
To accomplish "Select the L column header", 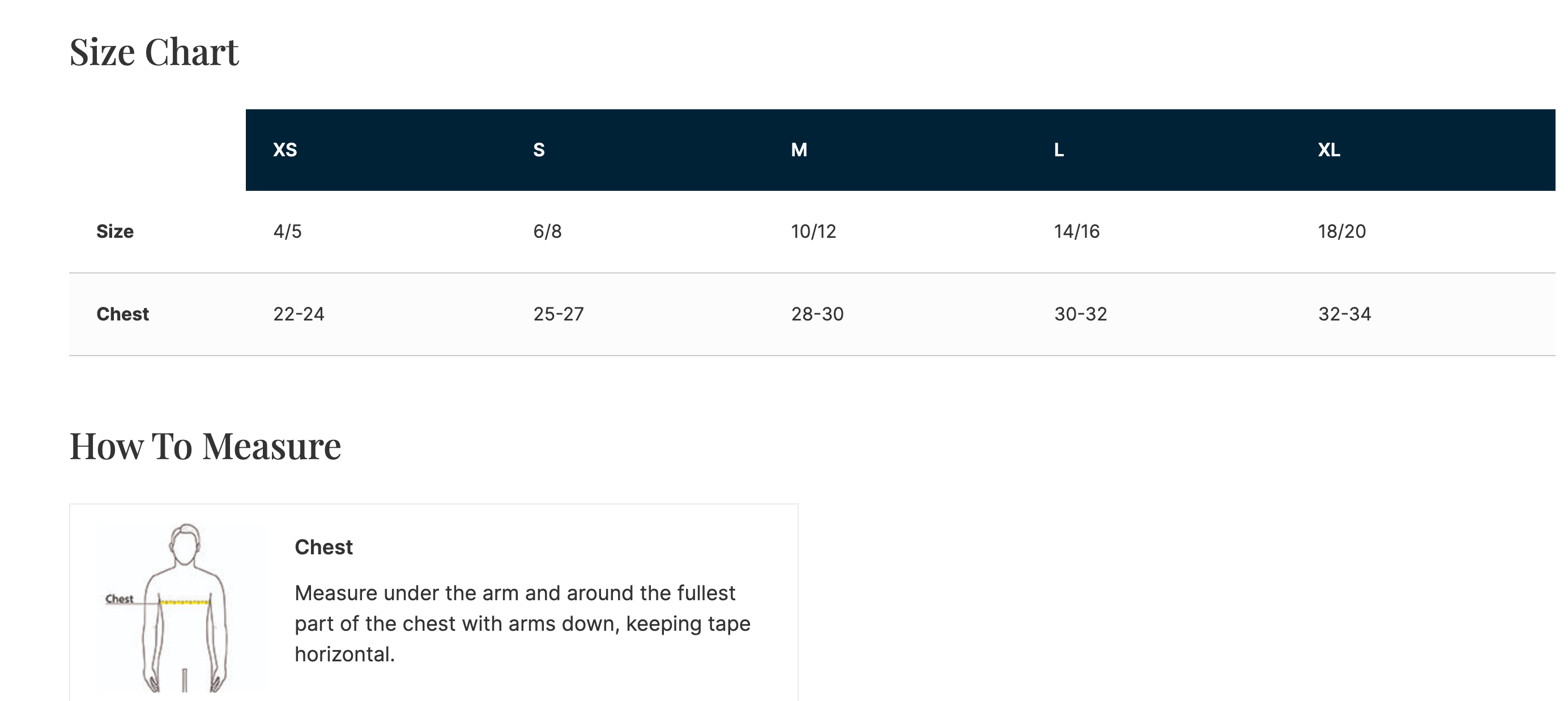I will (x=1059, y=149).
